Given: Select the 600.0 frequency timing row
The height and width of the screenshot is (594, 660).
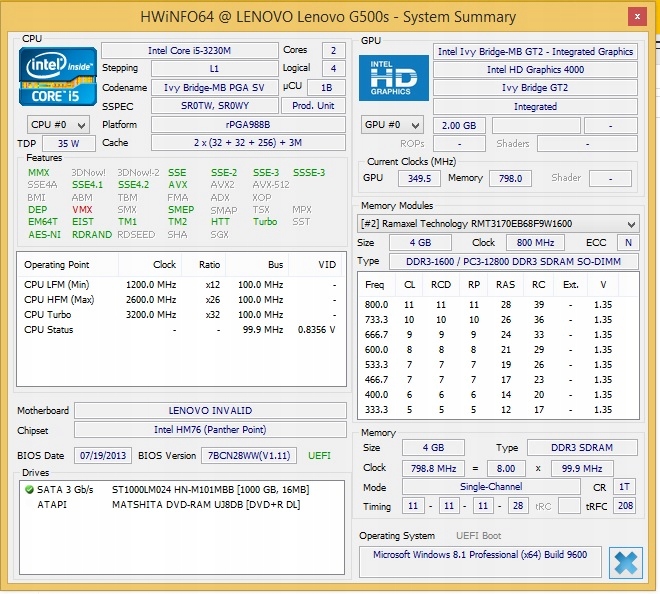Looking at the screenshot, I should [x=498, y=350].
